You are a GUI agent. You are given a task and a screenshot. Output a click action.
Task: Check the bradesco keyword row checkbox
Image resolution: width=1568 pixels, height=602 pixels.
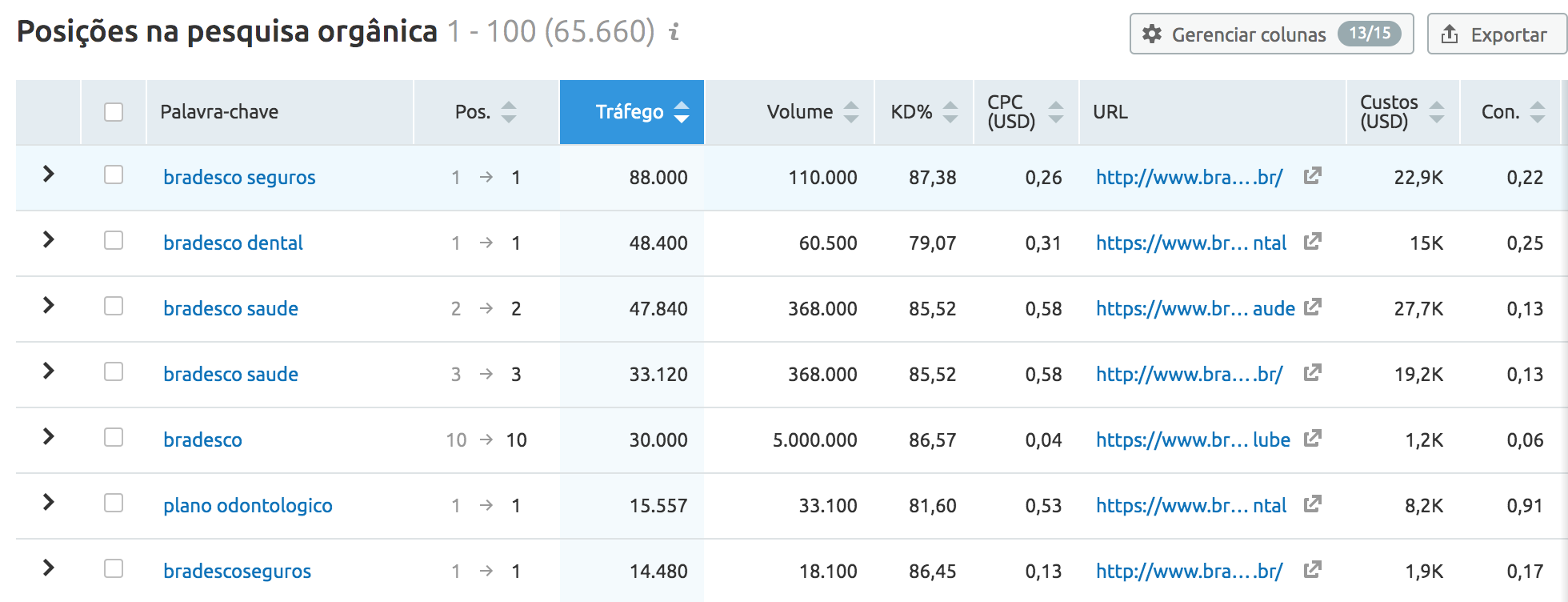pyautogui.click(x=114, y=437)
